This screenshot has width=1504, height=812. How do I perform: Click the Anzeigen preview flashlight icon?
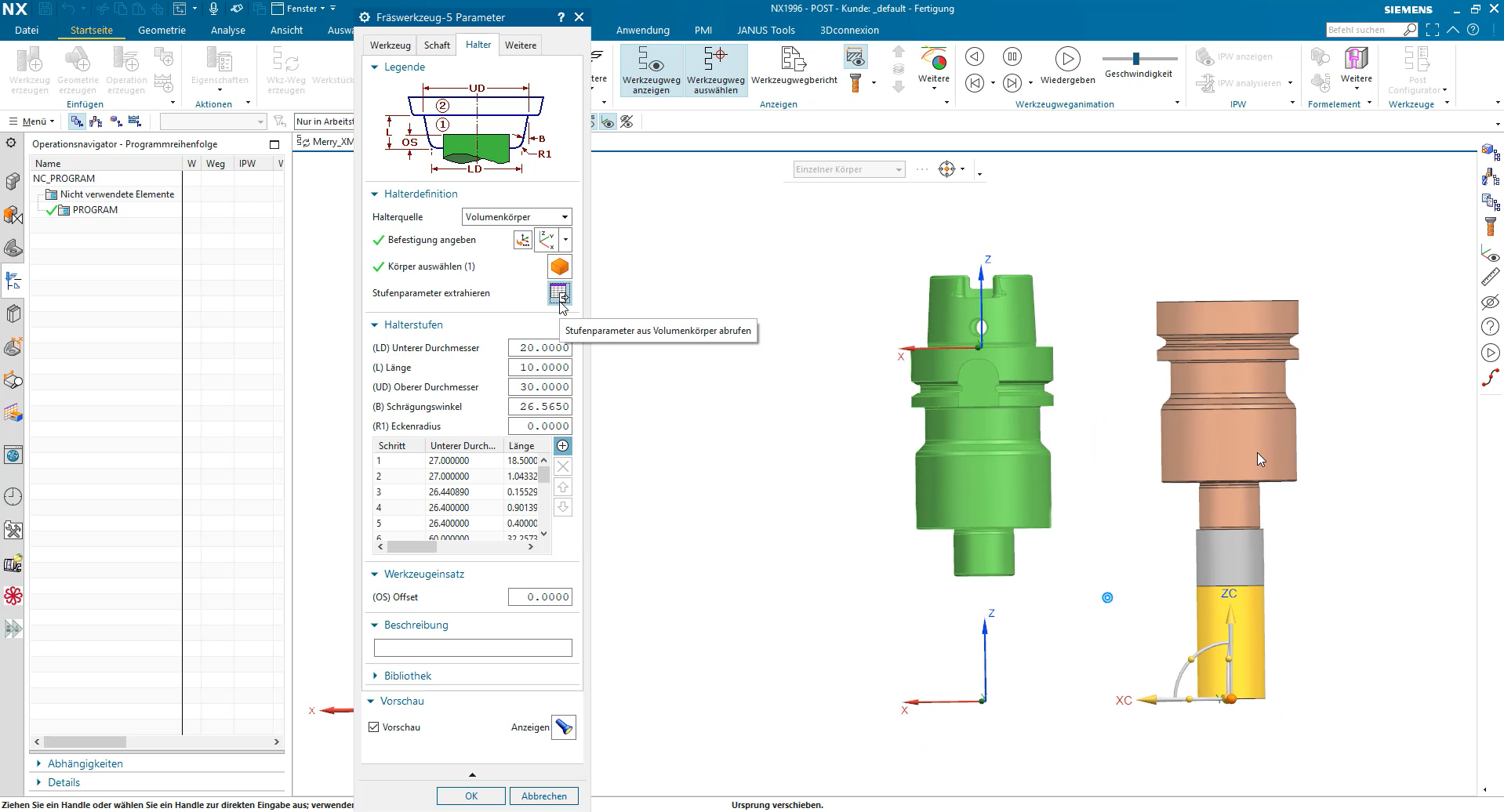pyautogui.click(x=564, y=727)
